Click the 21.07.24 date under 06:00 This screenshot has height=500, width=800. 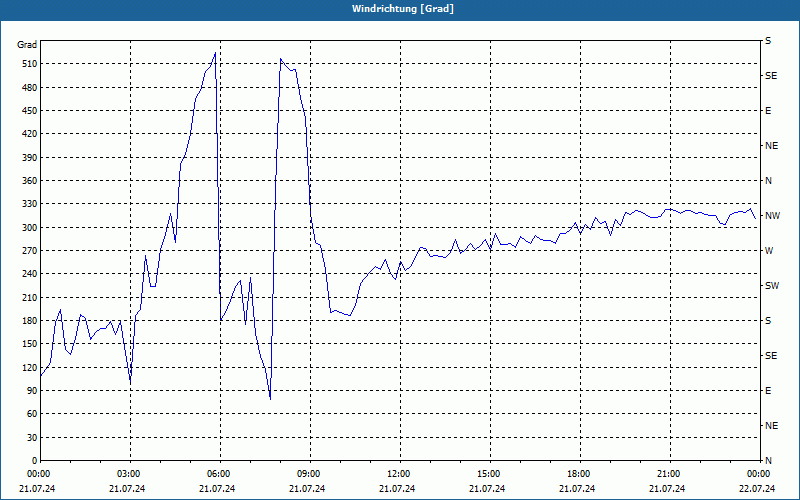click(x=217, y=488)
